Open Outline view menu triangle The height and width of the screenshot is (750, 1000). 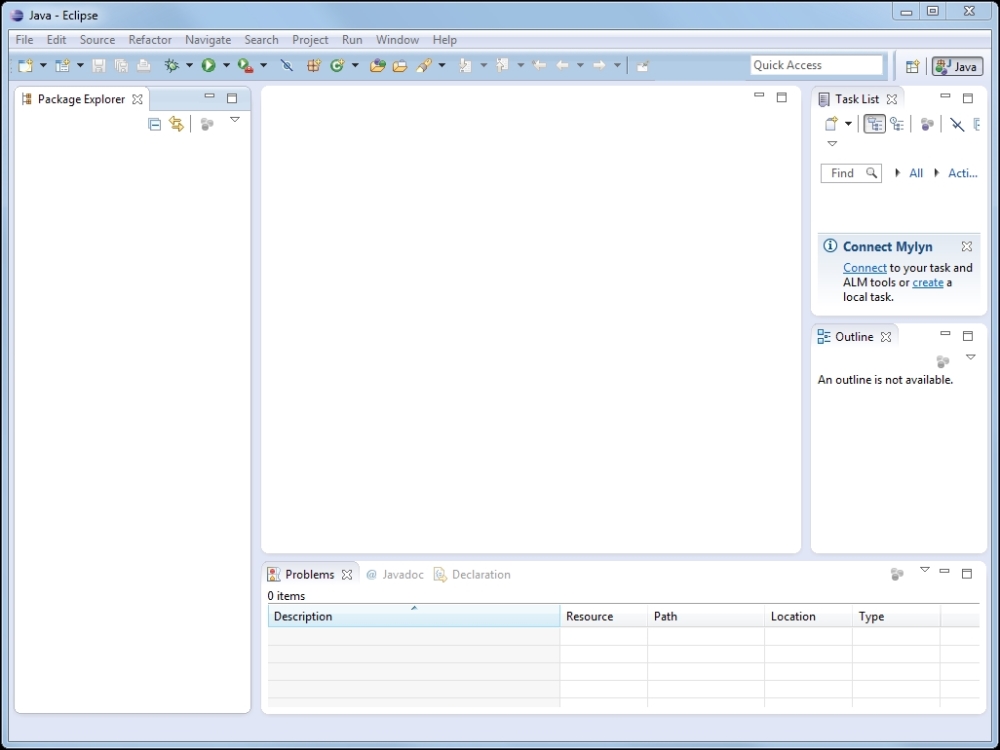click(971, 357)
